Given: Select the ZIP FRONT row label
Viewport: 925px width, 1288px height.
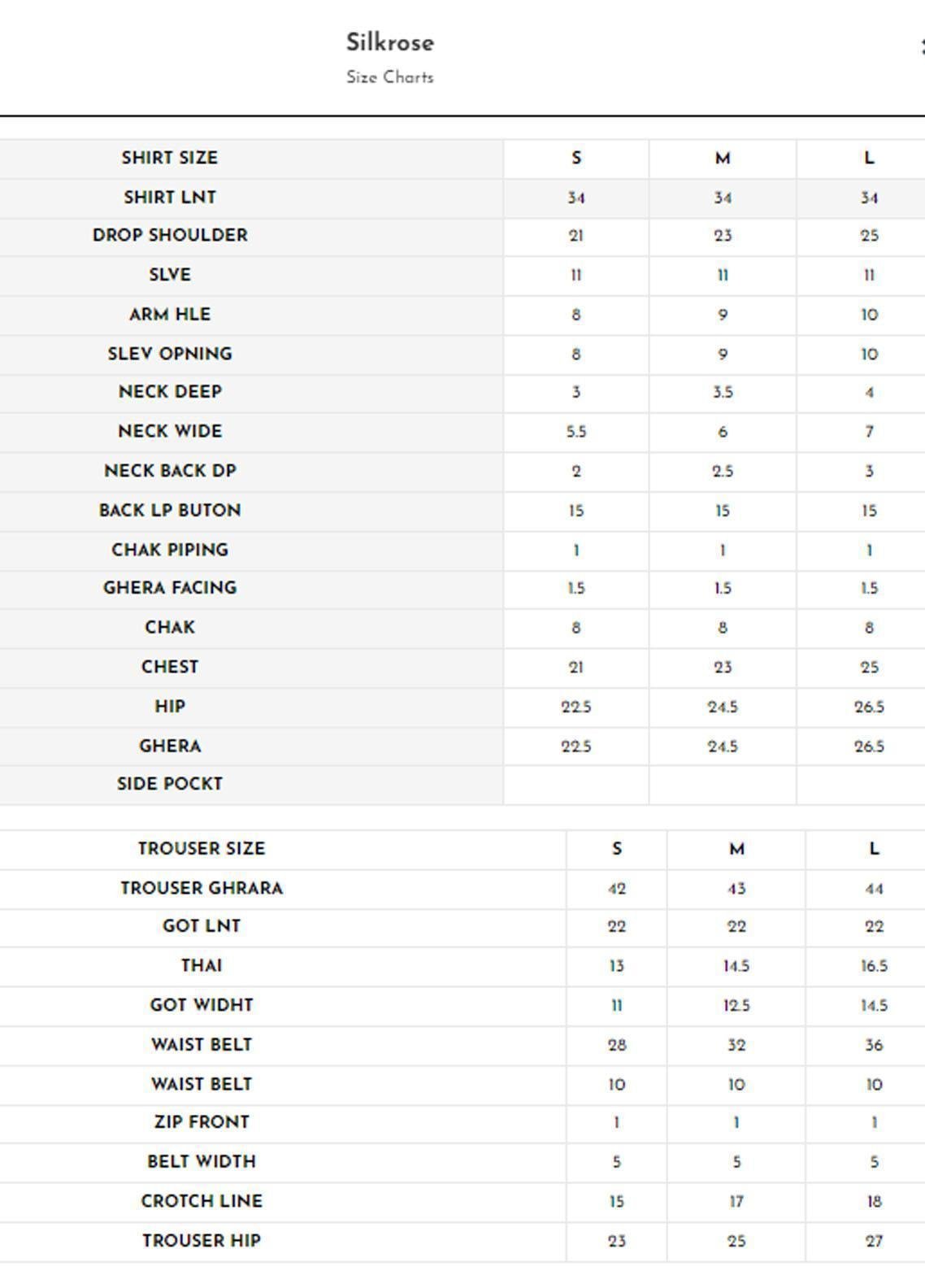Looking at the screenshot, I should [202, 1122].
